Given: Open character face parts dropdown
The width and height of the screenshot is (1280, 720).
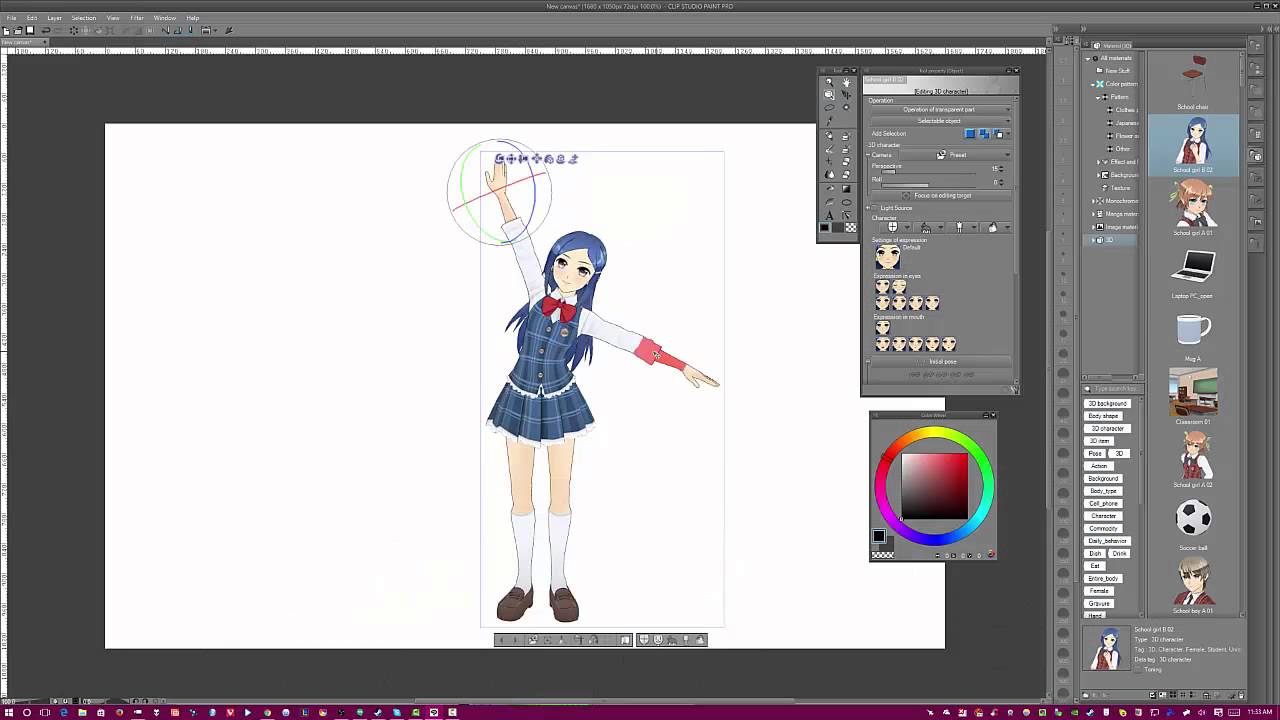Looking at the screenshot, I should [896, 227].
